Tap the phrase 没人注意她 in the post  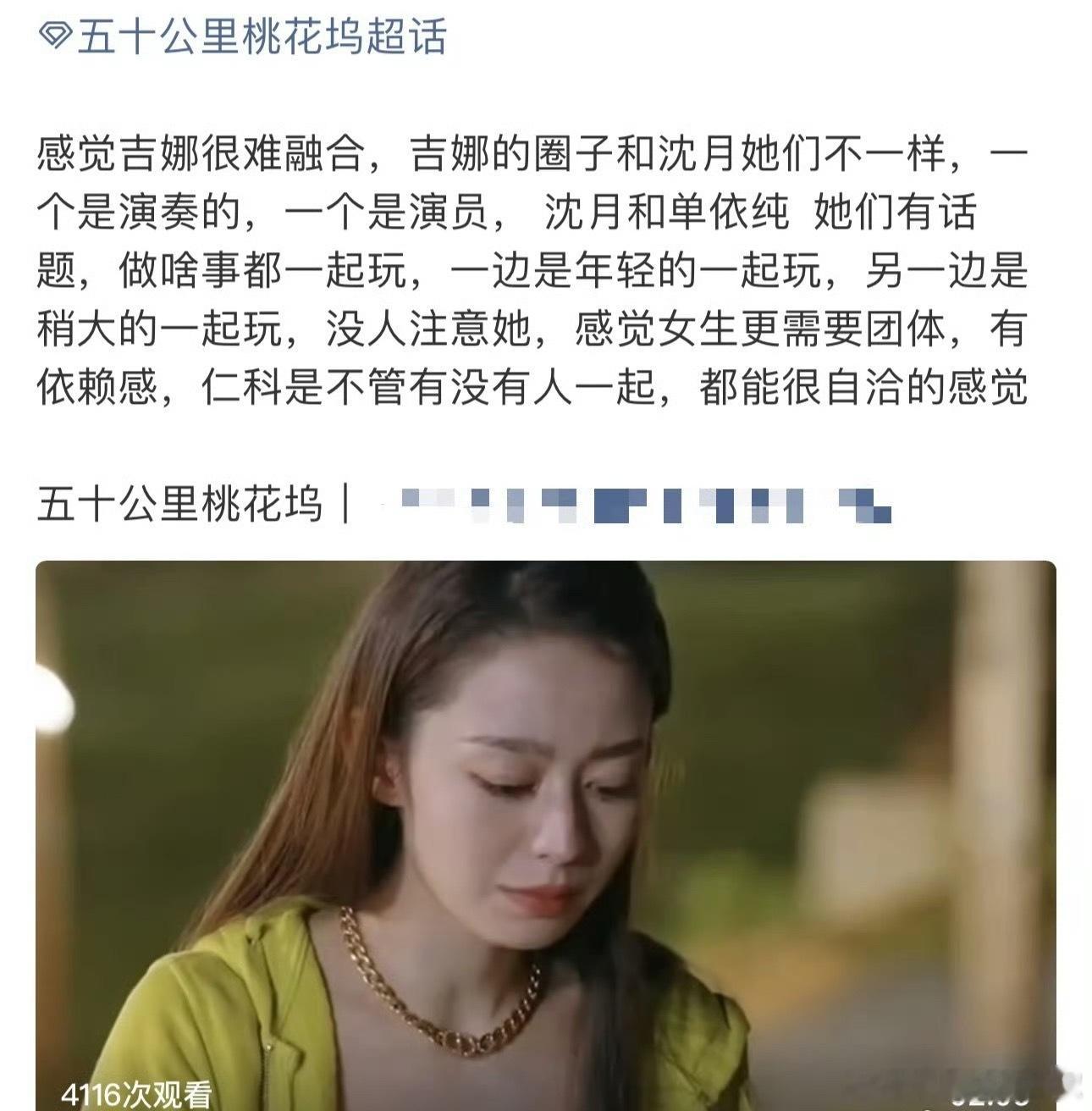428,329
